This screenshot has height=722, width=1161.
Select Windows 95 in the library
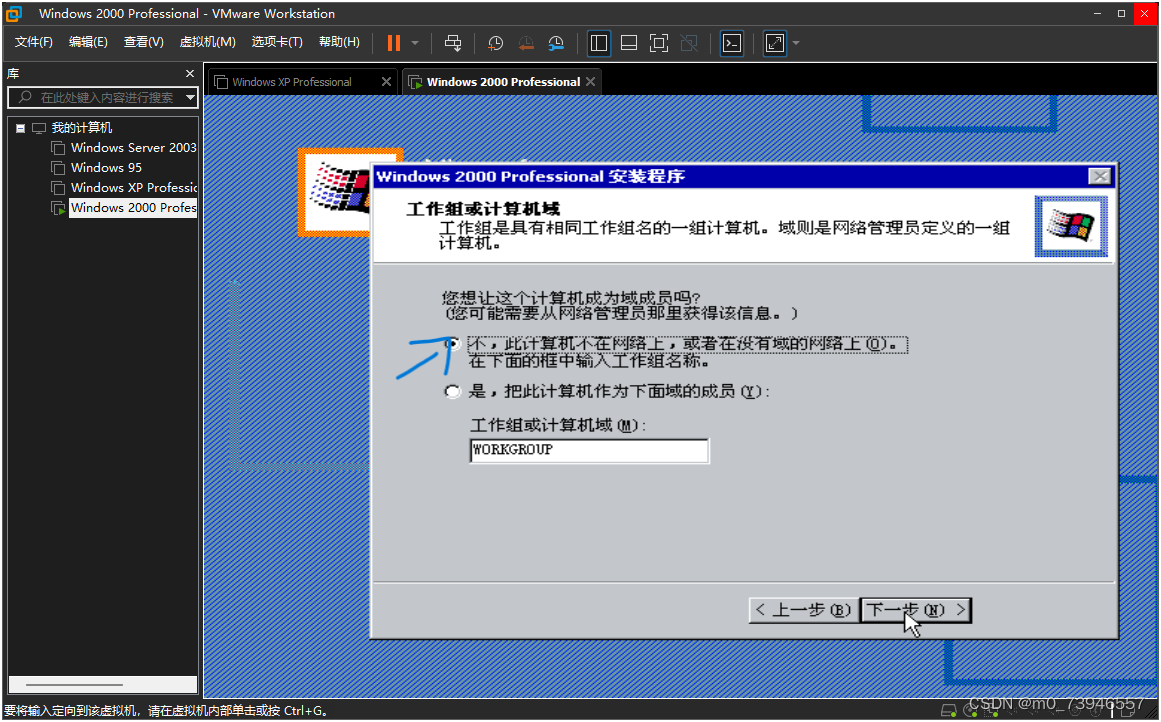point(106,167)
